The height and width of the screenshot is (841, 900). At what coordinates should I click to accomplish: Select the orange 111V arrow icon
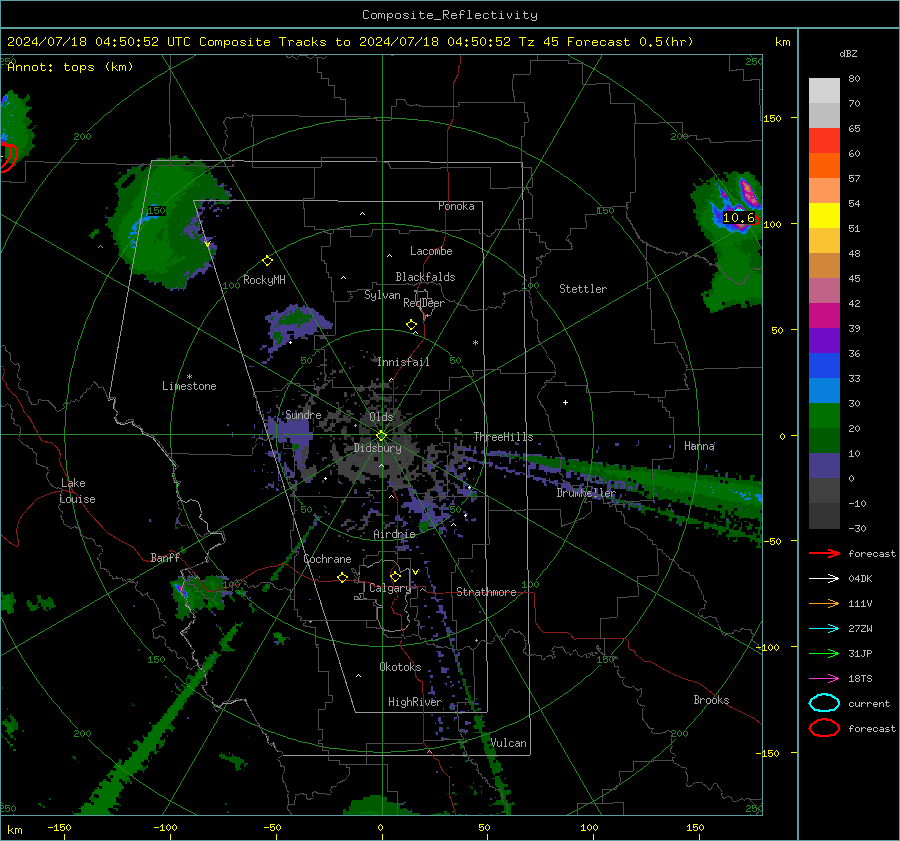[824, 603]
